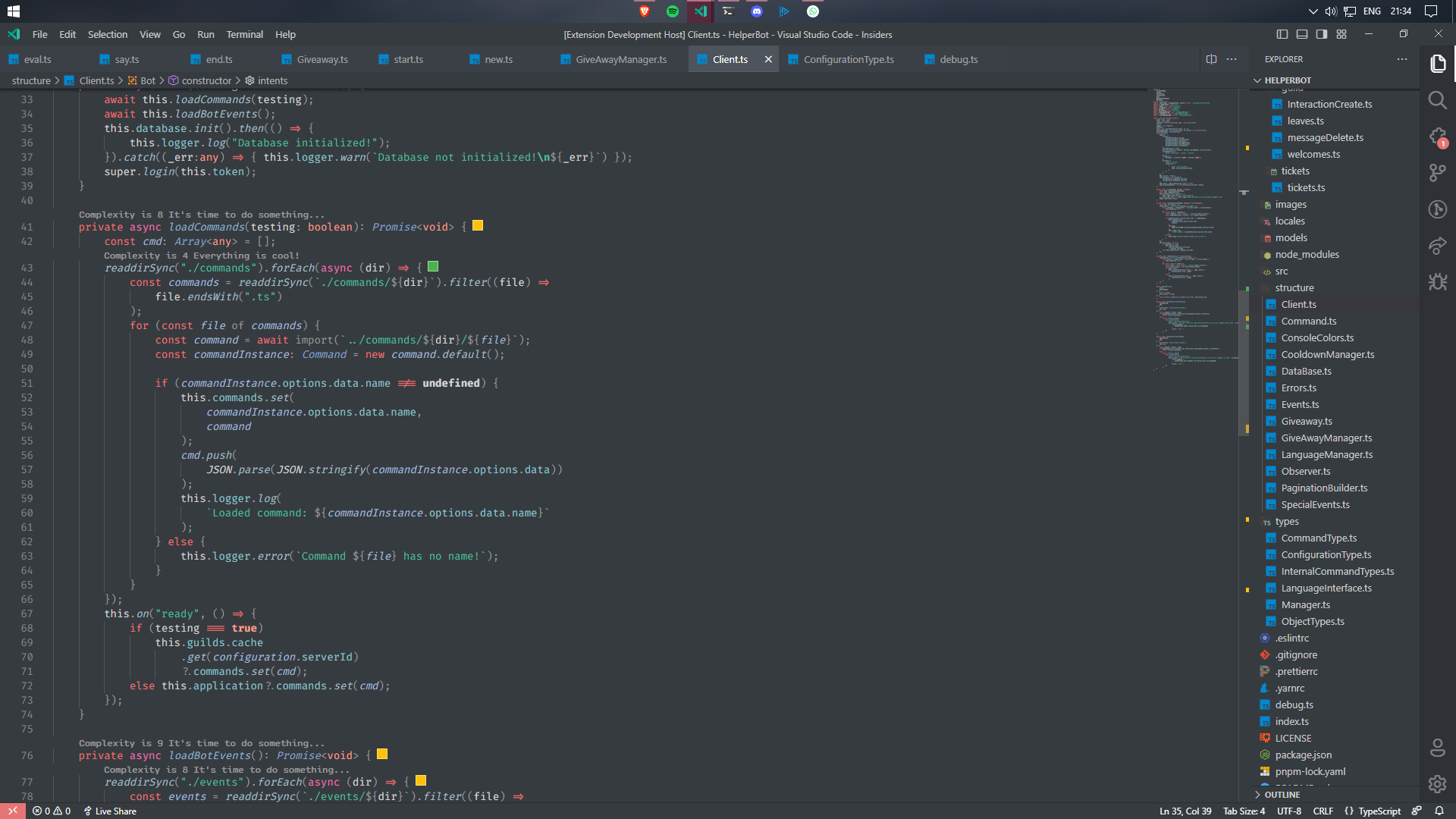Toggle the primary side bar layout button
1456x819 pixels.
1282,34
